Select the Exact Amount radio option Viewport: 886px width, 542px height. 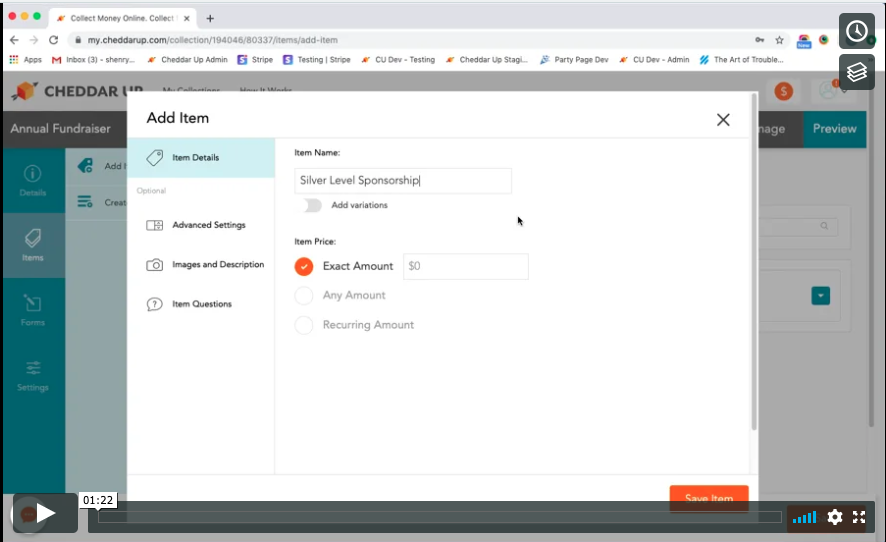(304, 267)
